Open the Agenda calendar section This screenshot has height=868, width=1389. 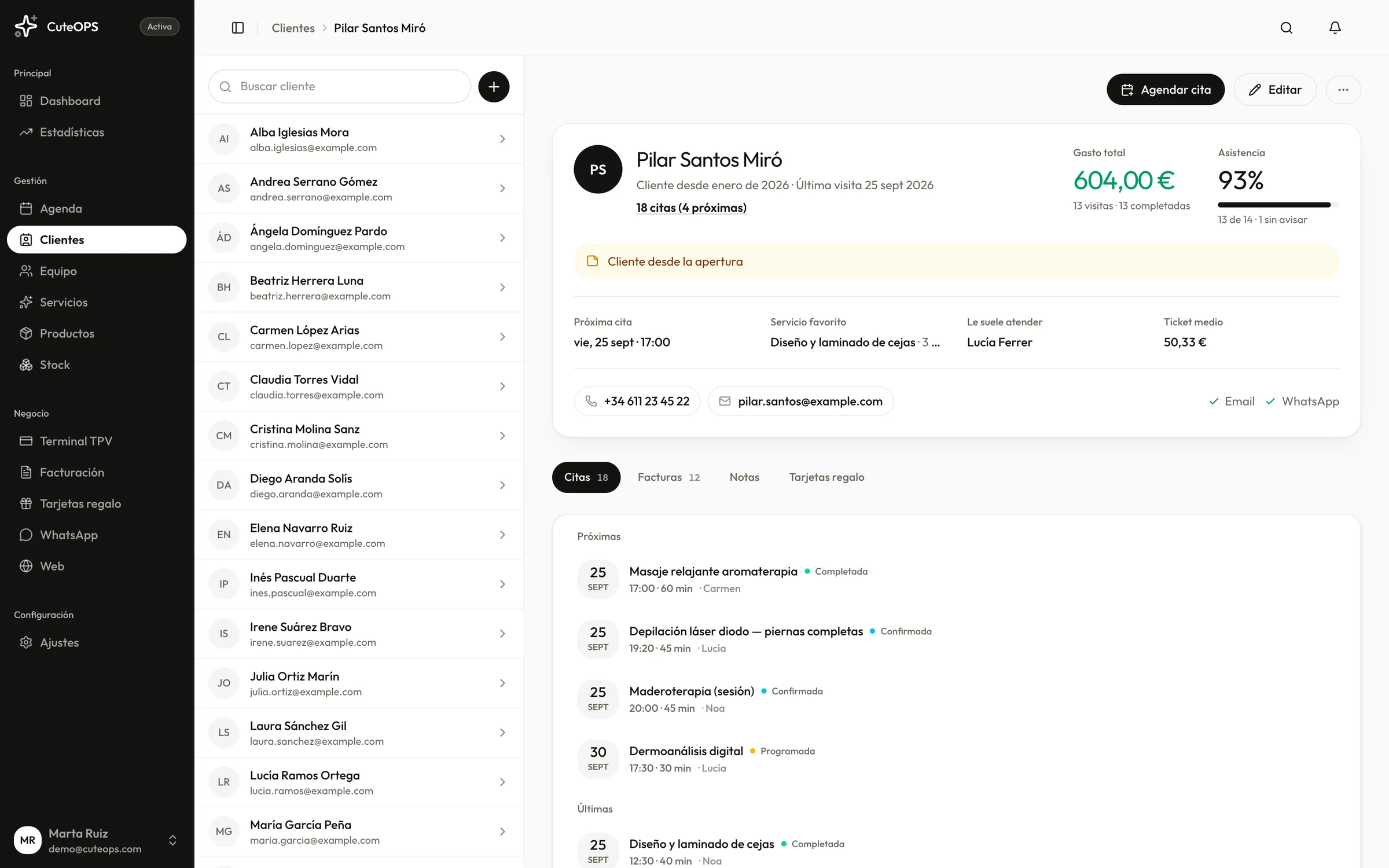pos(97,208)
